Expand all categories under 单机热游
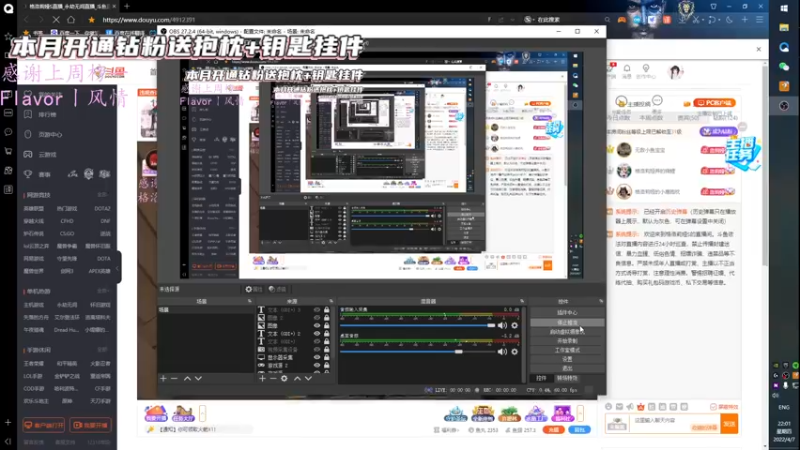The image size is (800, 450). pos(103,291)
